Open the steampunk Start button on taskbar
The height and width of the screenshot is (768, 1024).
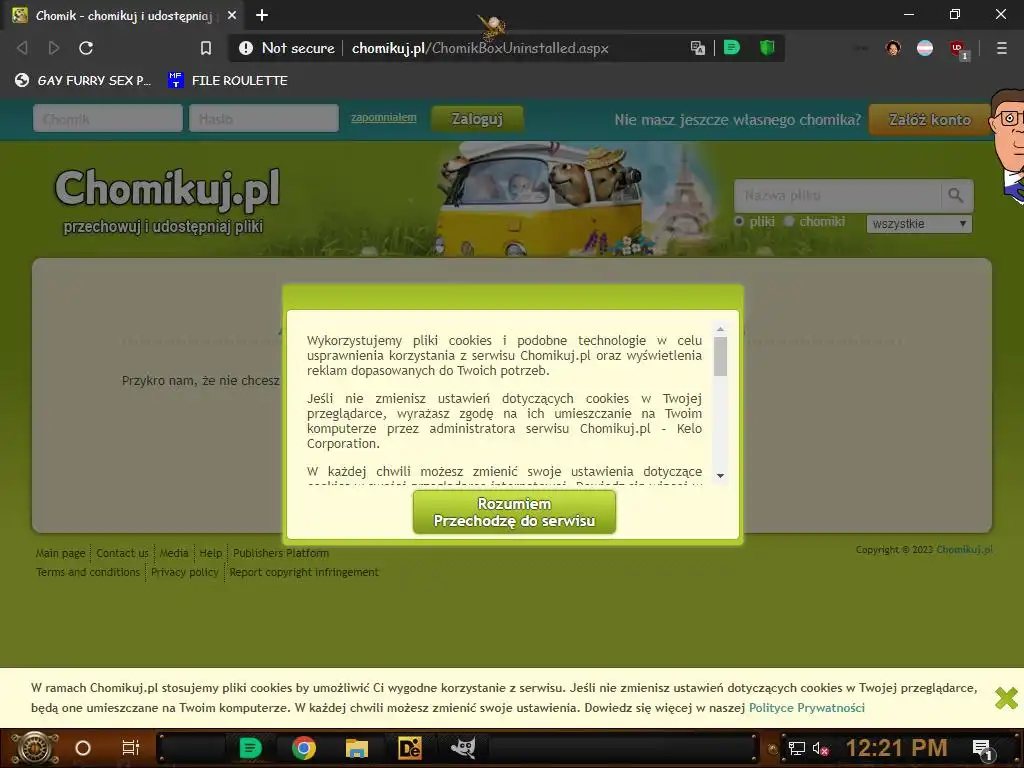[x=35, y=748]
